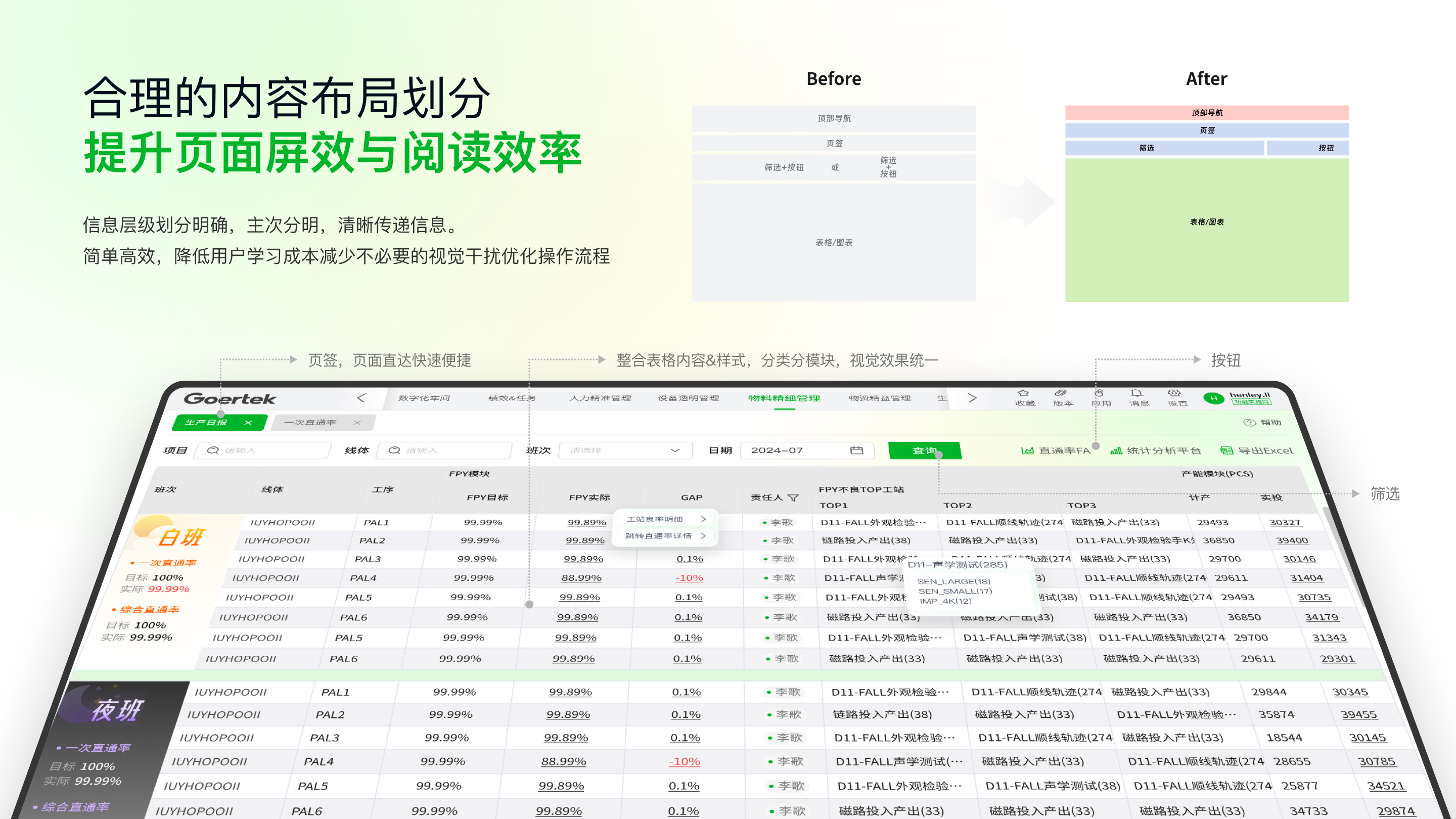1456x819 pixels.
Task: Focus the 项目 search input
Action: [x=262, y=450]
